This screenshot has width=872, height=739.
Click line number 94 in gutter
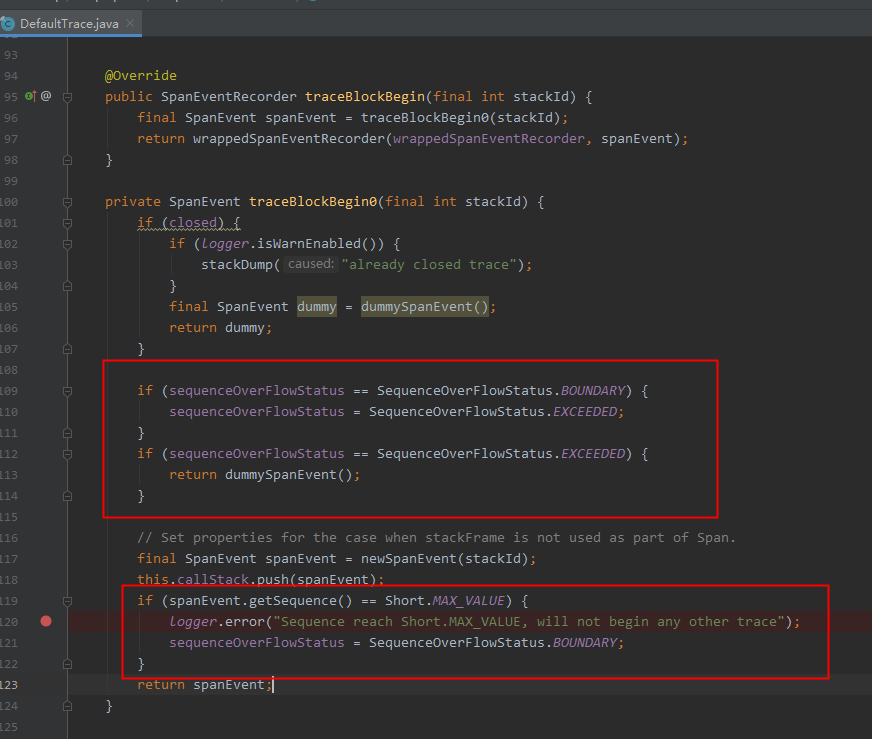click(x=10, y=76)
